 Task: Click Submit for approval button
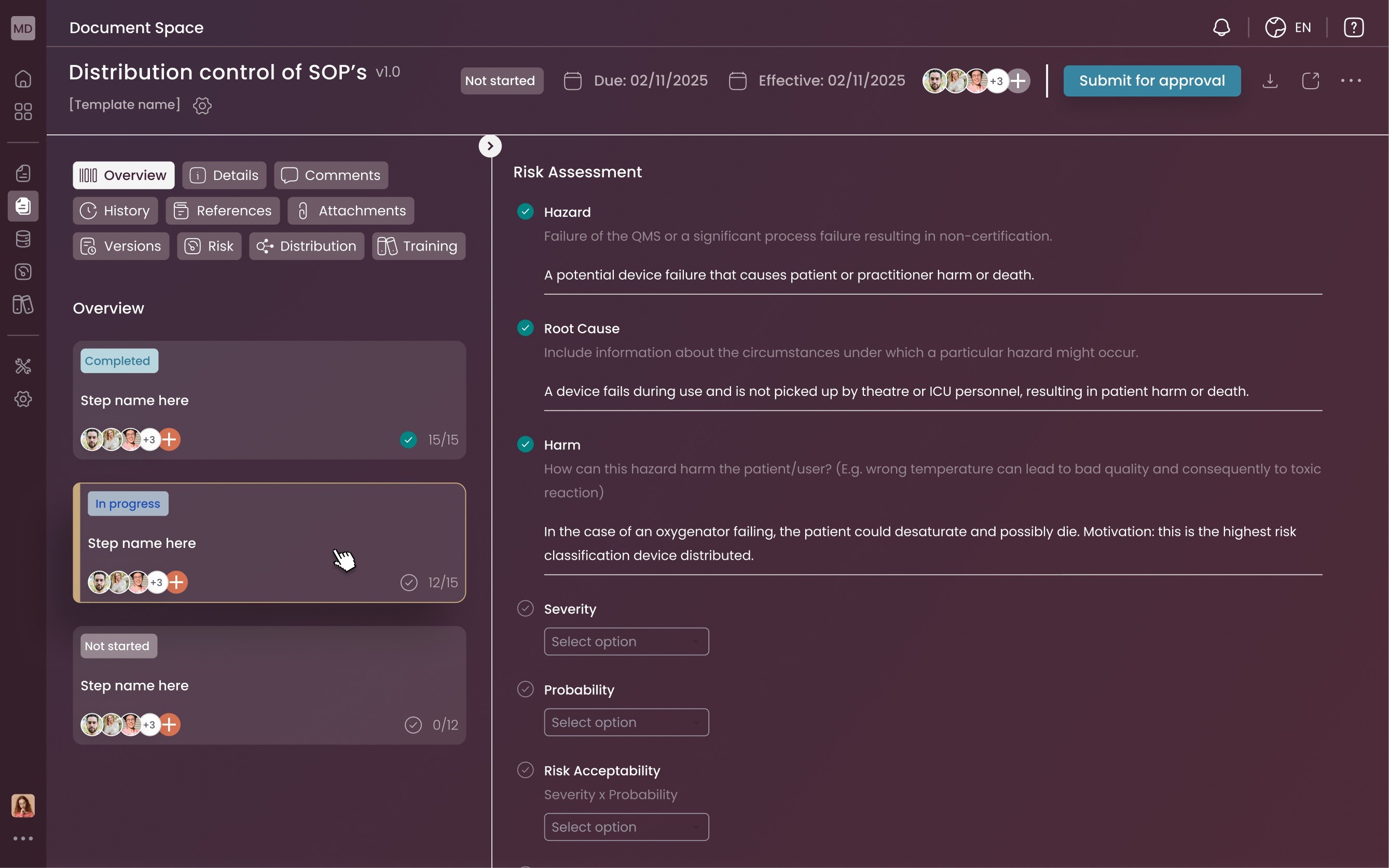point(1151,81)
